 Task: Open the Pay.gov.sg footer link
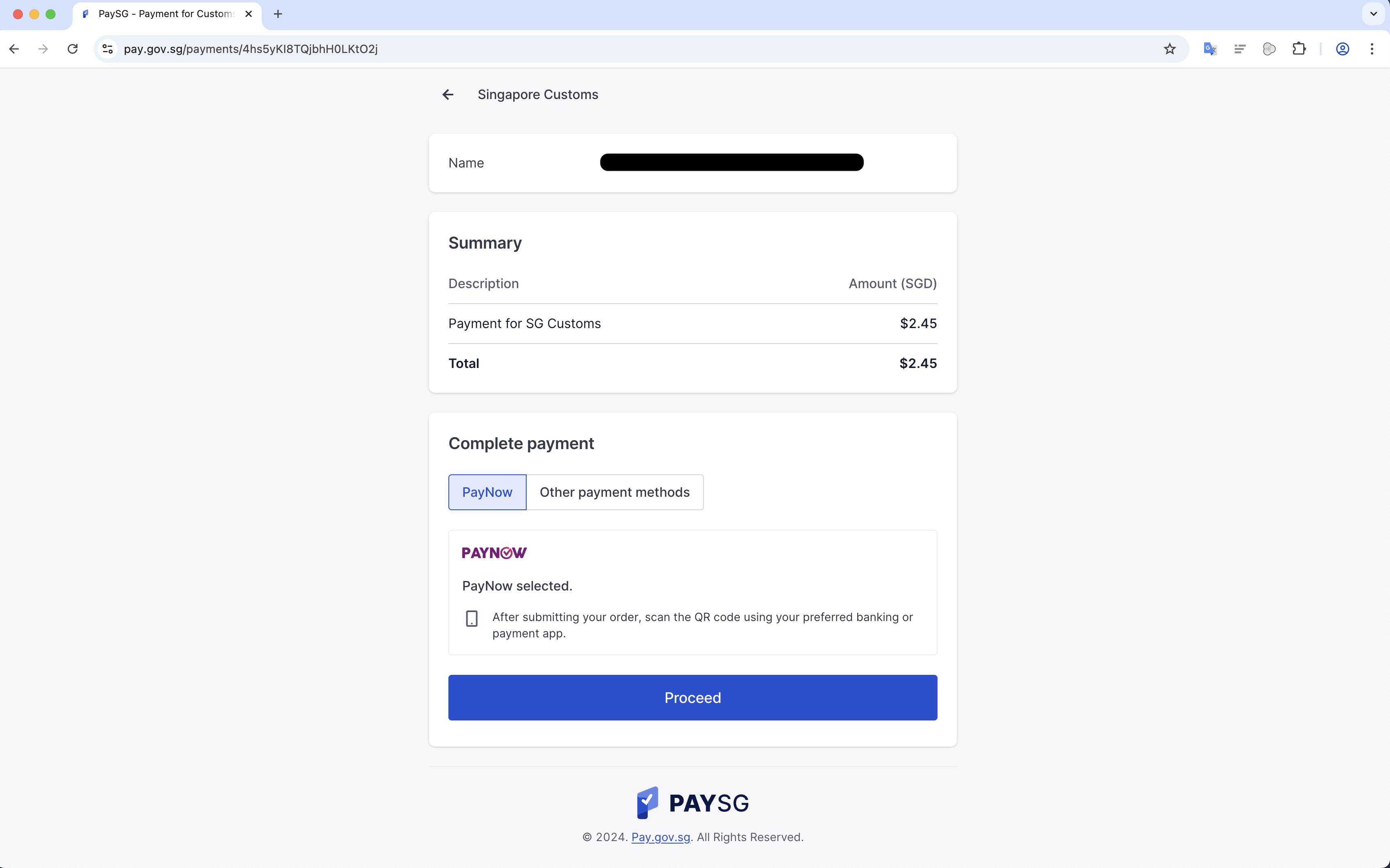660,837
